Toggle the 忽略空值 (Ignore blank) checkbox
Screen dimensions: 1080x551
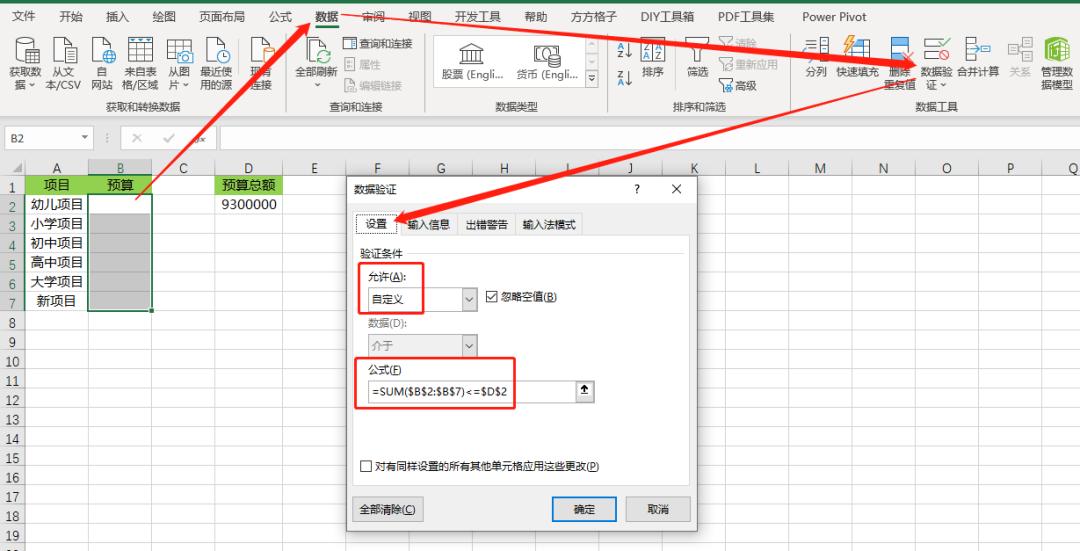click(491, 297)
